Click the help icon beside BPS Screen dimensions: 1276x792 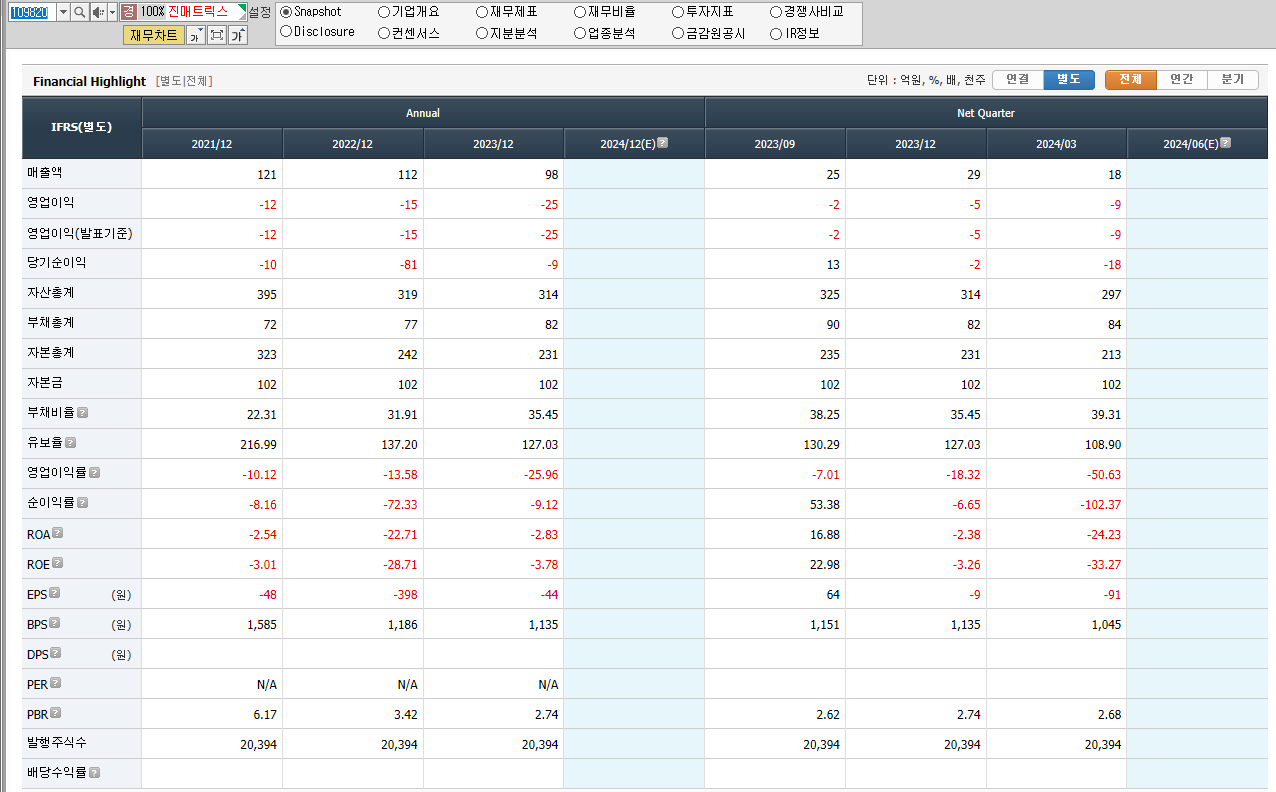55,623
